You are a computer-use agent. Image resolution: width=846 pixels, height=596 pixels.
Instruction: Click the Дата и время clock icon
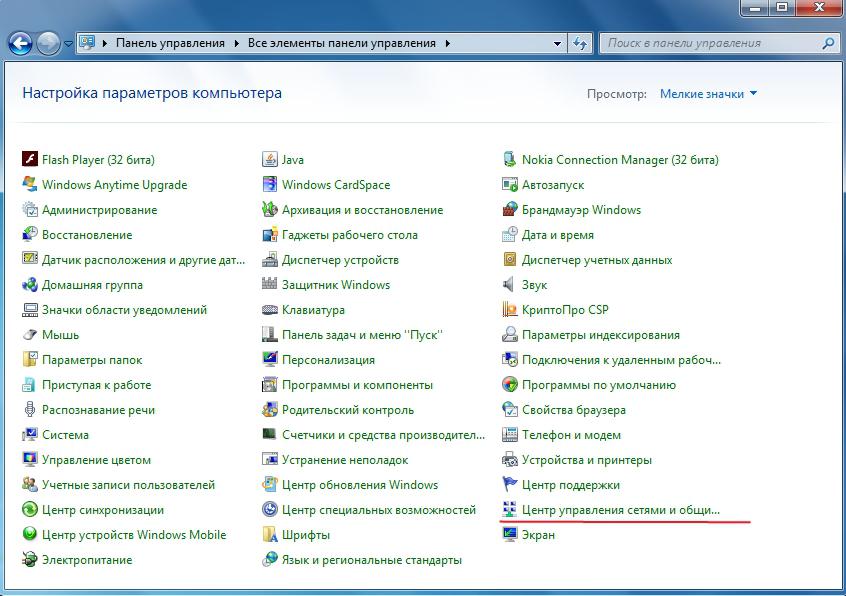point(509,235)
